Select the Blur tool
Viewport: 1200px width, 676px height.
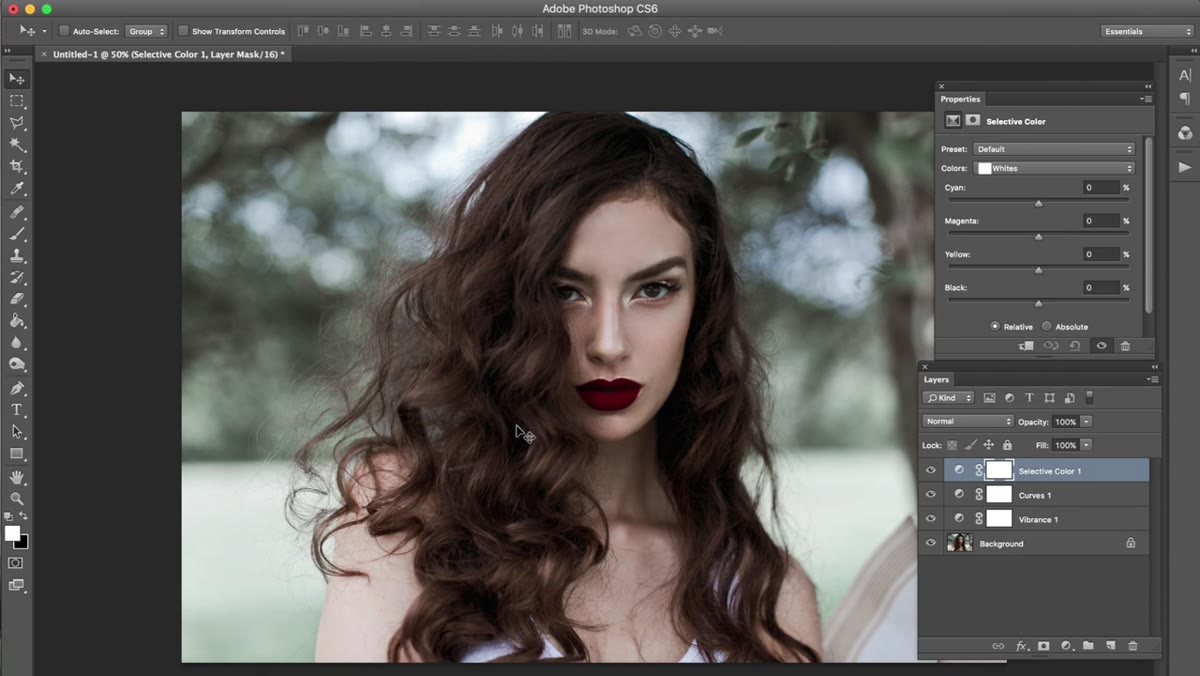(x=17, y=343)
